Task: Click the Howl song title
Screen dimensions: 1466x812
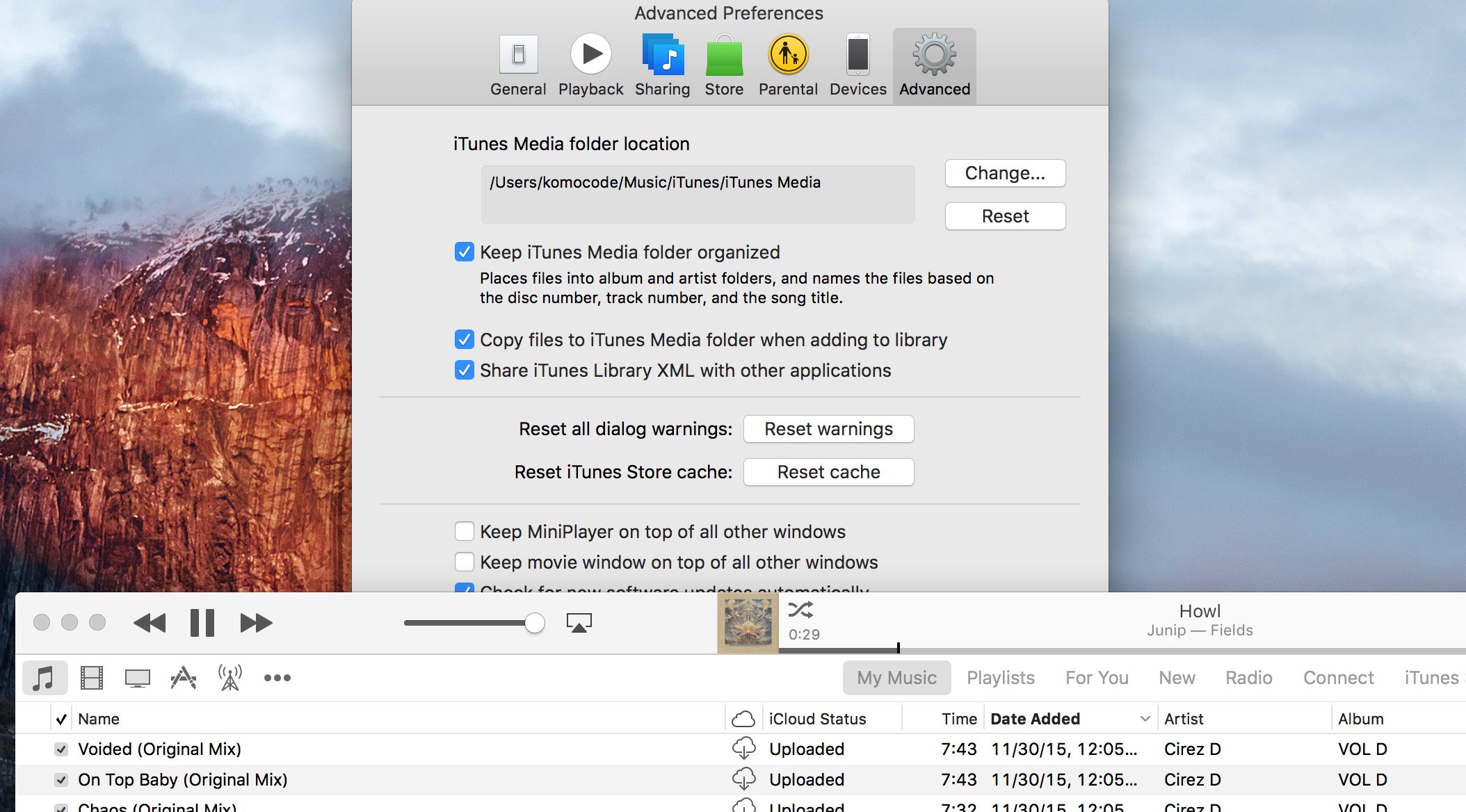Action: click(1200, 611)
